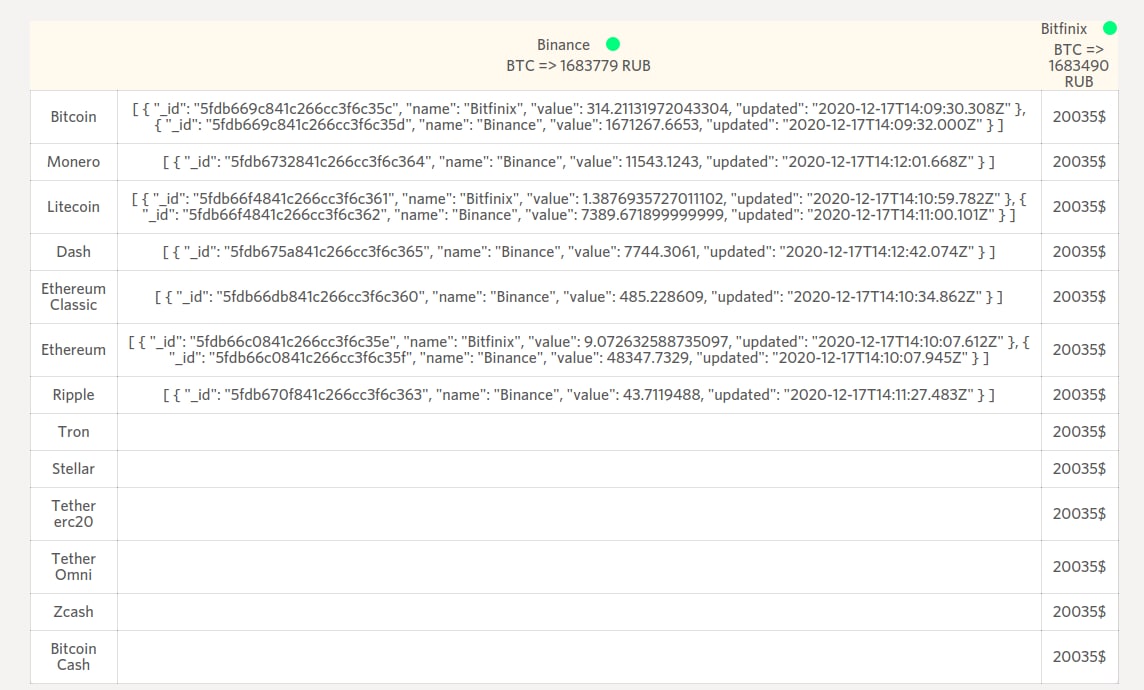The image size is (1144, 690).
Task: Select the Zcash row label
Action: click(74, 612)
